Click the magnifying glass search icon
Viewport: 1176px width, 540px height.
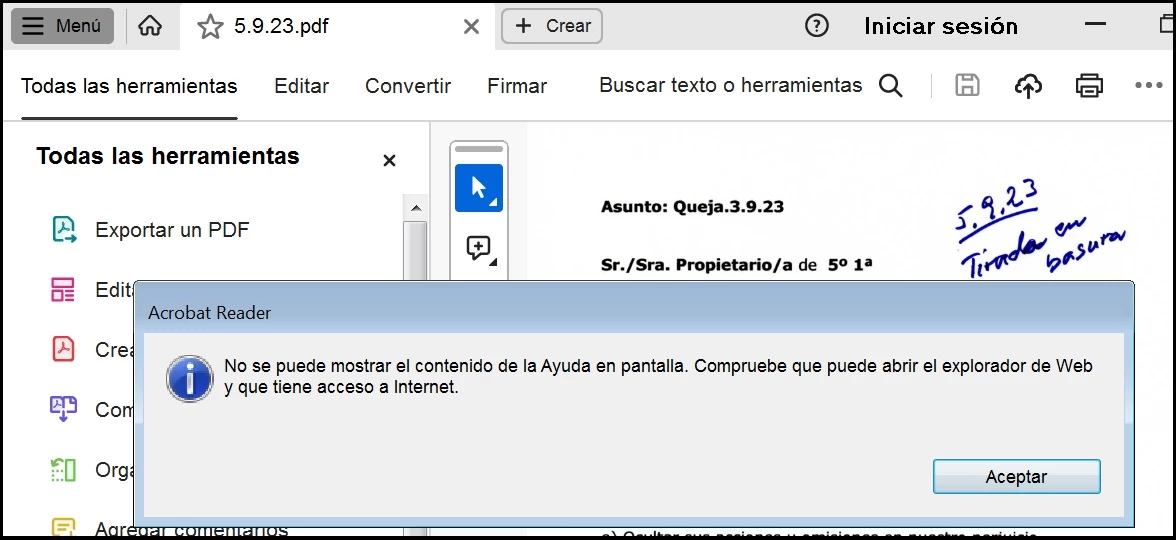click(890, 86)
